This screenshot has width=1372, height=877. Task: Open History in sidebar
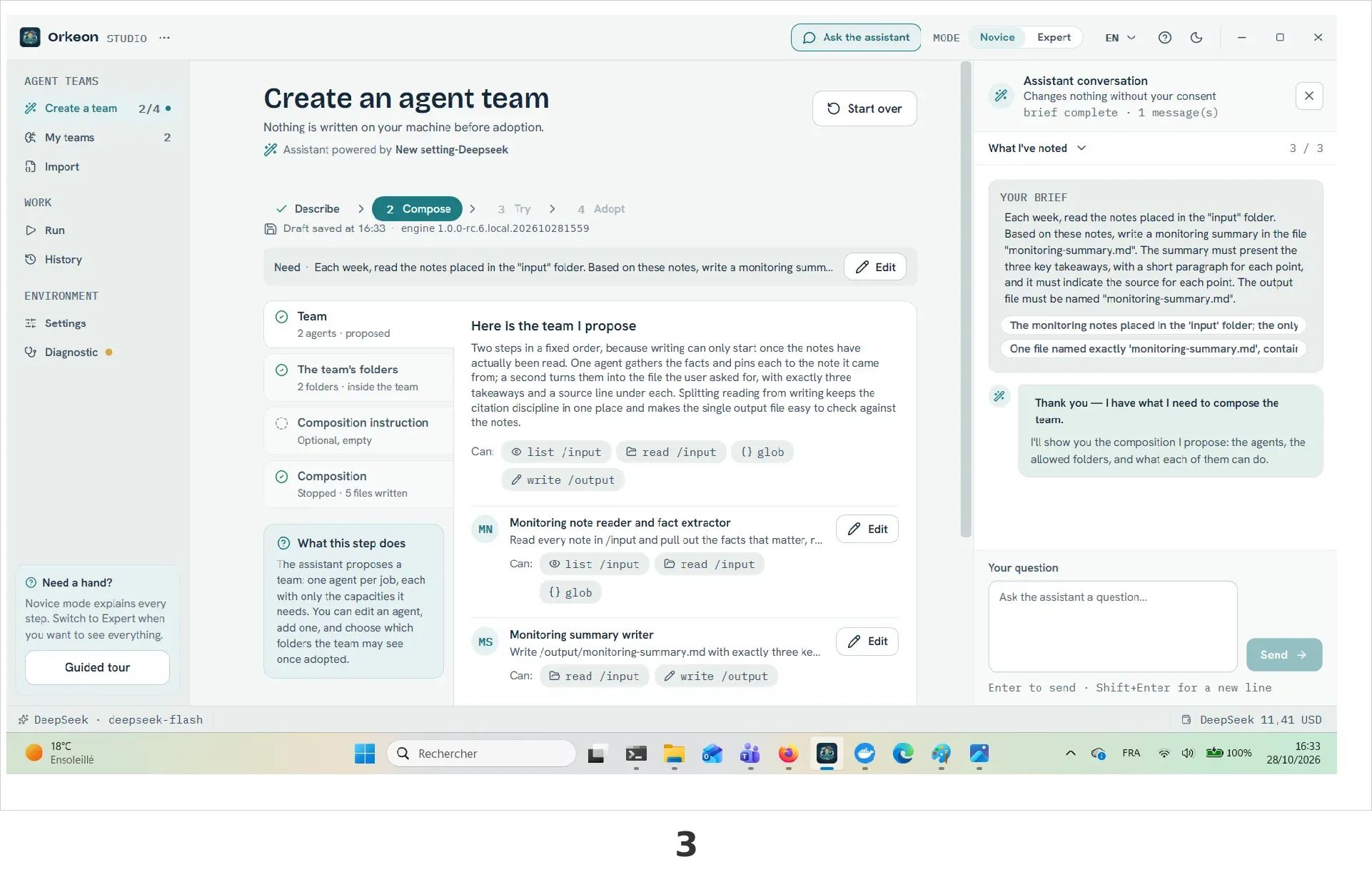[x=98, y=259]
